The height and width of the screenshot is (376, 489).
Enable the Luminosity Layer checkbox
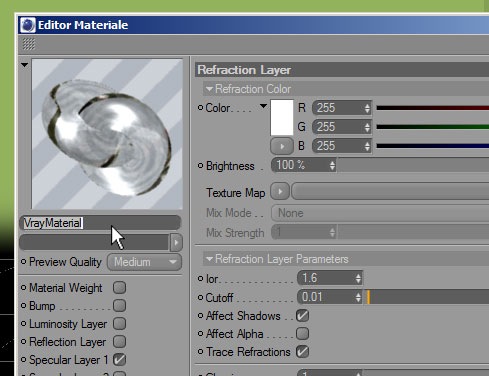point(119,324)
